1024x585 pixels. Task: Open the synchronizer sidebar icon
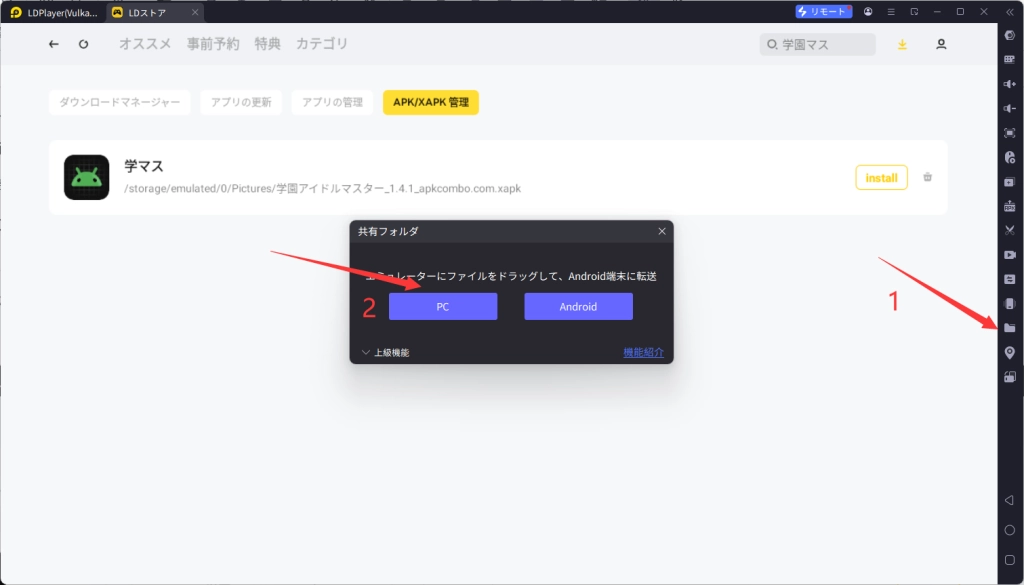1010,279
